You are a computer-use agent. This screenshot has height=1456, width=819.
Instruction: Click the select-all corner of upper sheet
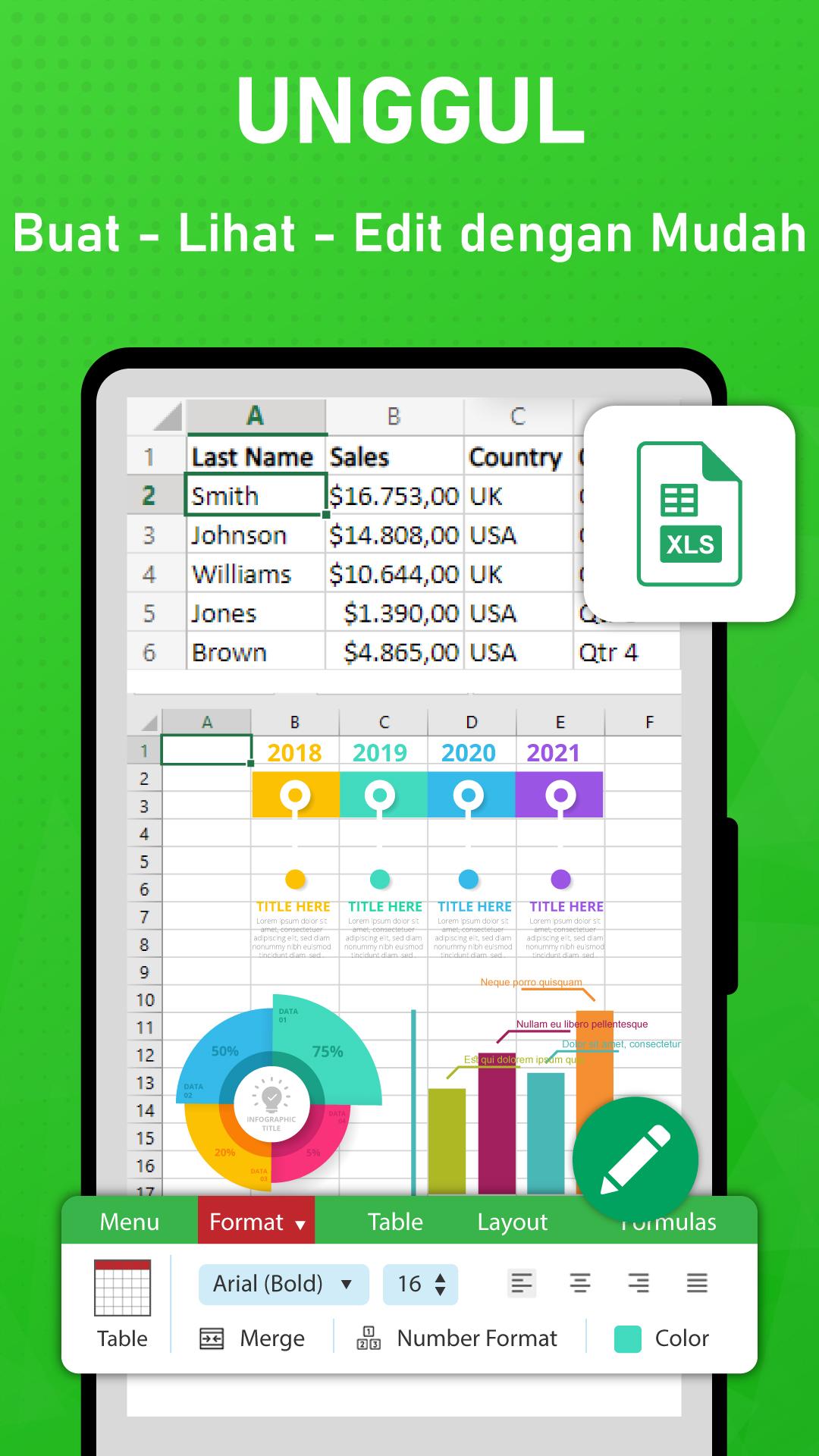[156, 416]
